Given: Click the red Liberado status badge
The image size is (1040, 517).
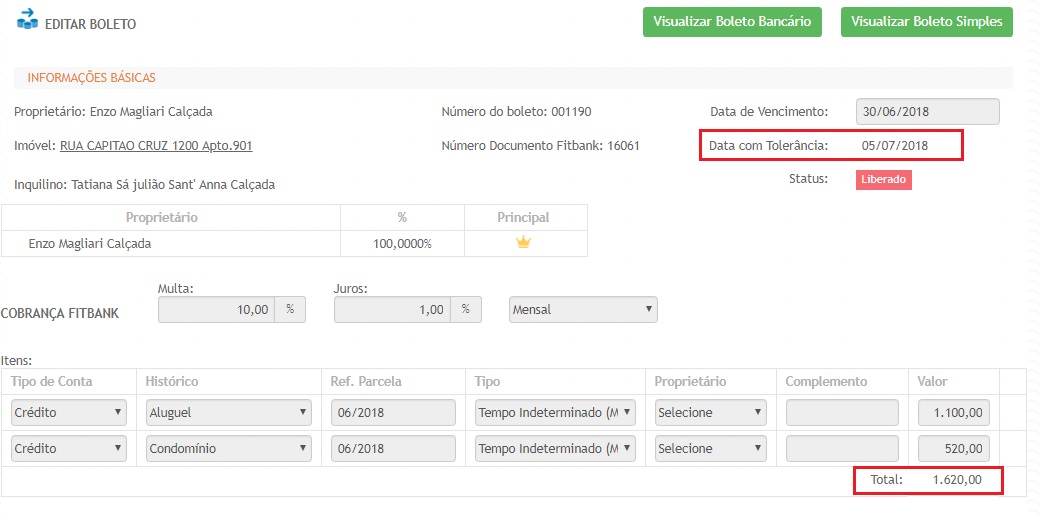Looking at the screenshot, I should [883, 180].
